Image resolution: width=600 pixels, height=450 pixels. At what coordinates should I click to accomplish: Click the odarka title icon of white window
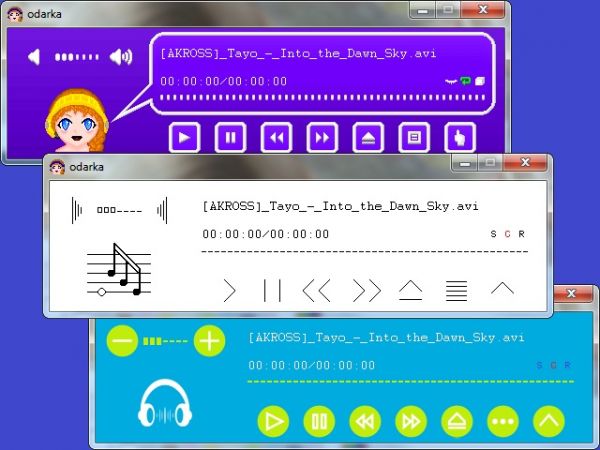click(57, 167)
